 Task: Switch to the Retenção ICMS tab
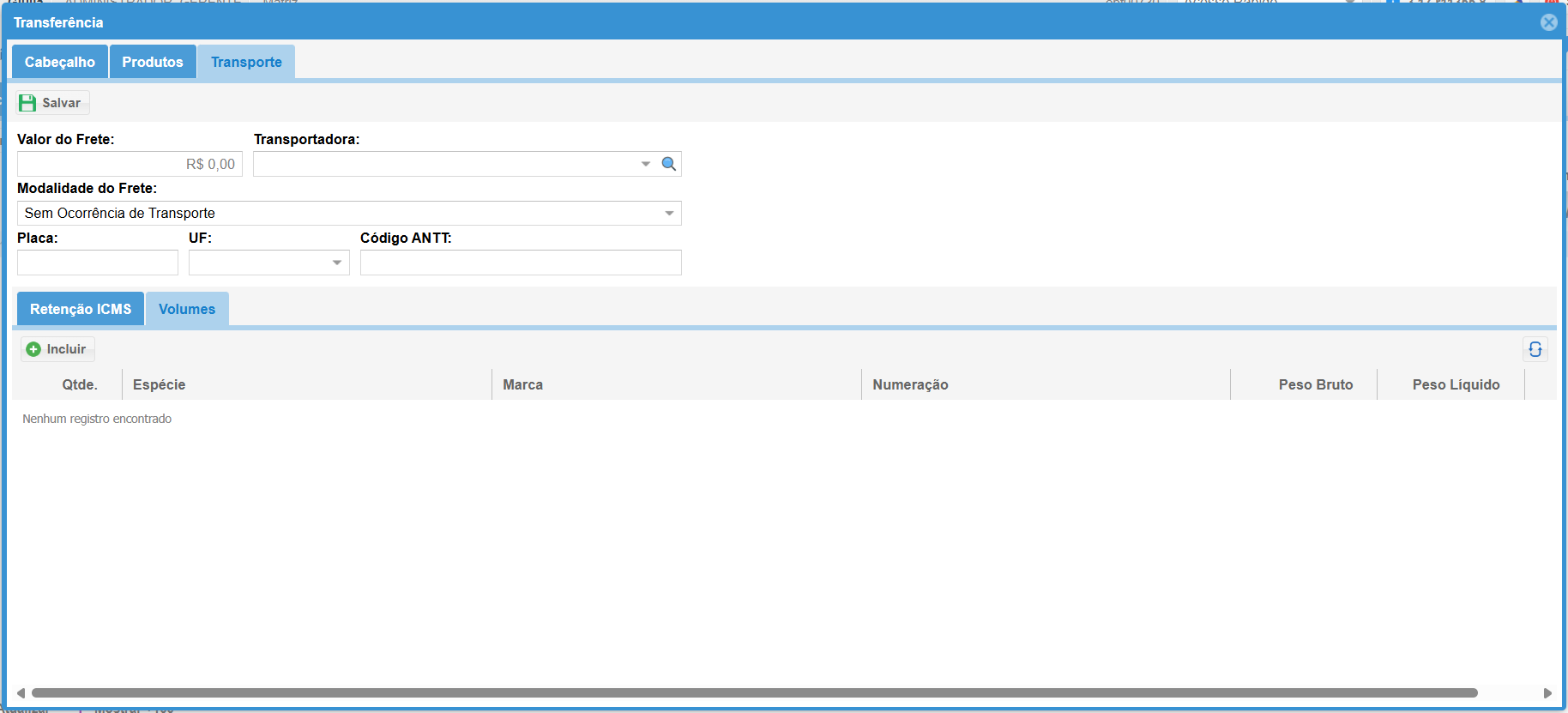pos(81,309)
